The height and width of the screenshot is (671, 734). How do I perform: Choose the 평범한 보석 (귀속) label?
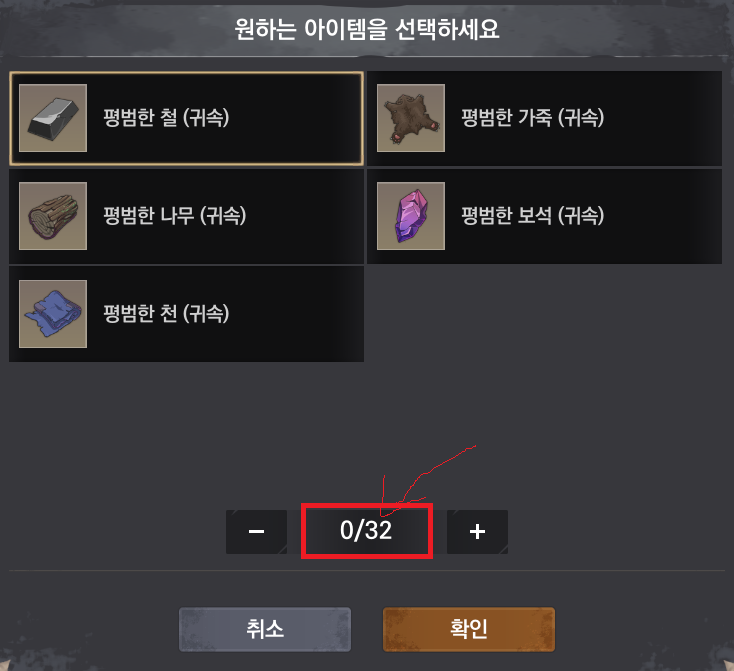click(533, 215)
